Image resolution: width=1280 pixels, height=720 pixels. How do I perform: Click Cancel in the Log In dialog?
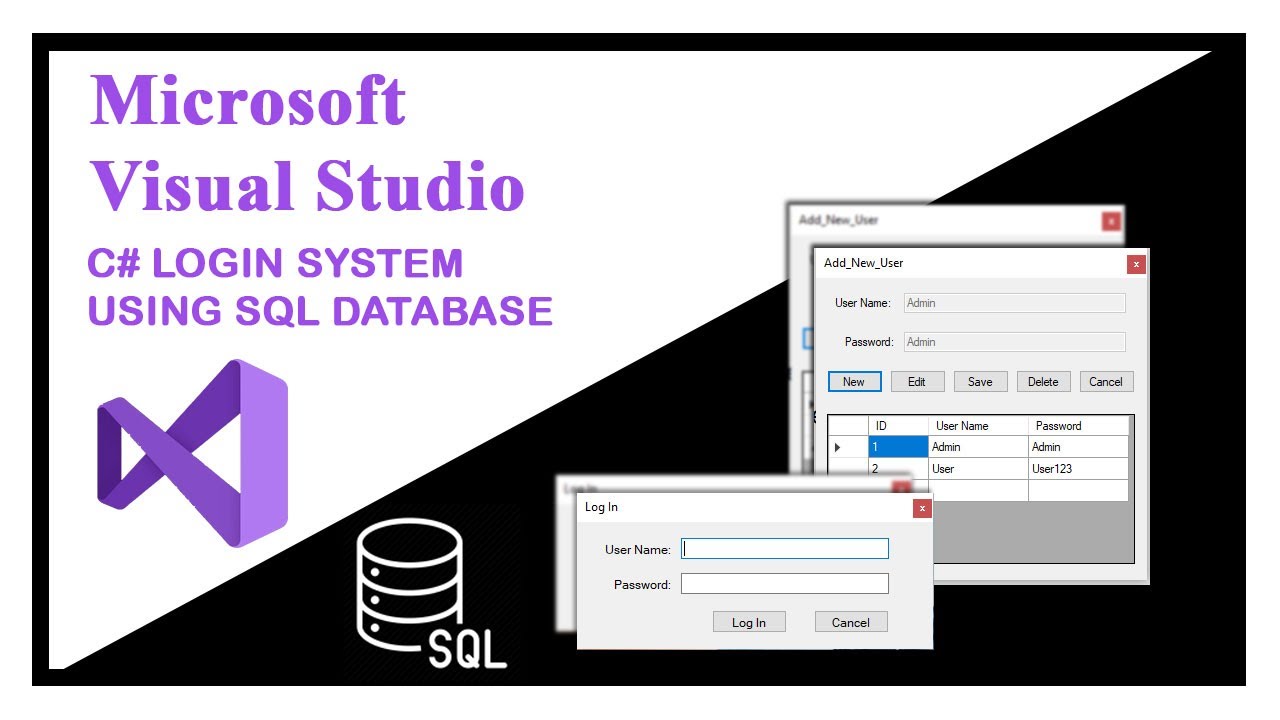pos(851,622)
